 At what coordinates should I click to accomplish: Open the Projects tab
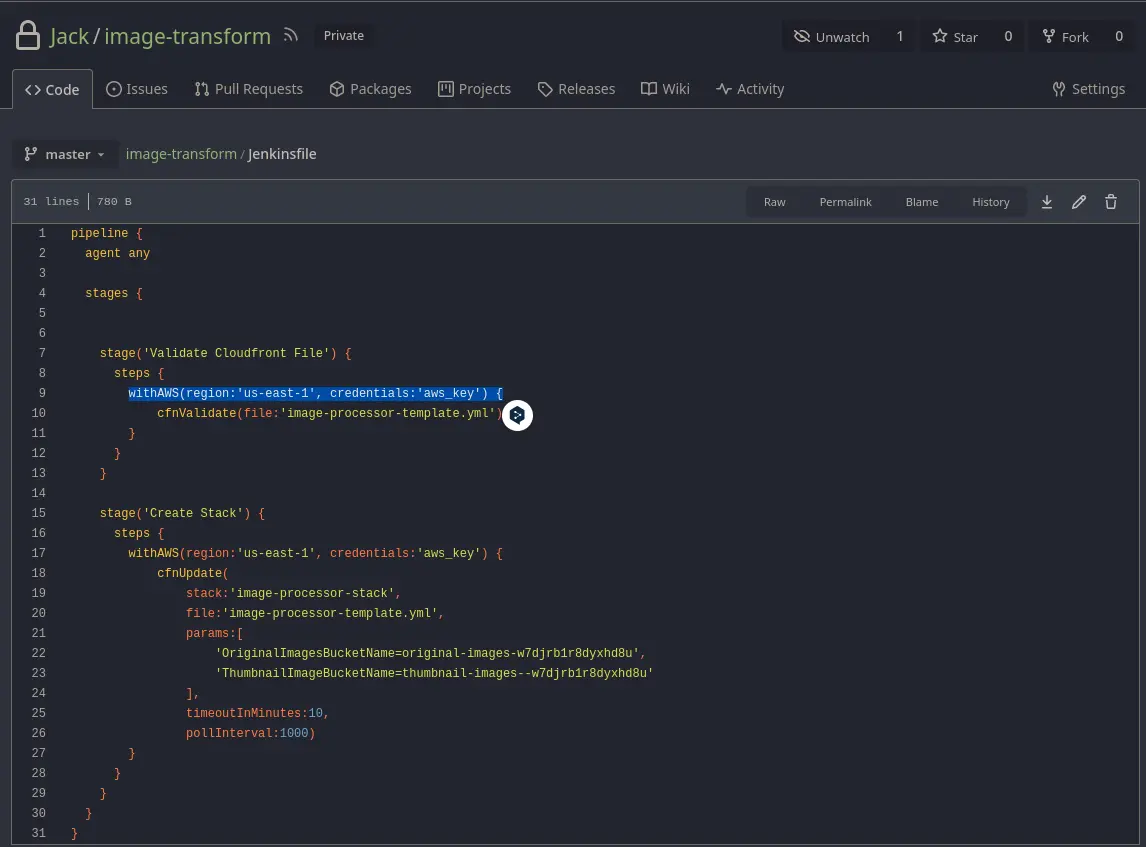tap(474, 89)
